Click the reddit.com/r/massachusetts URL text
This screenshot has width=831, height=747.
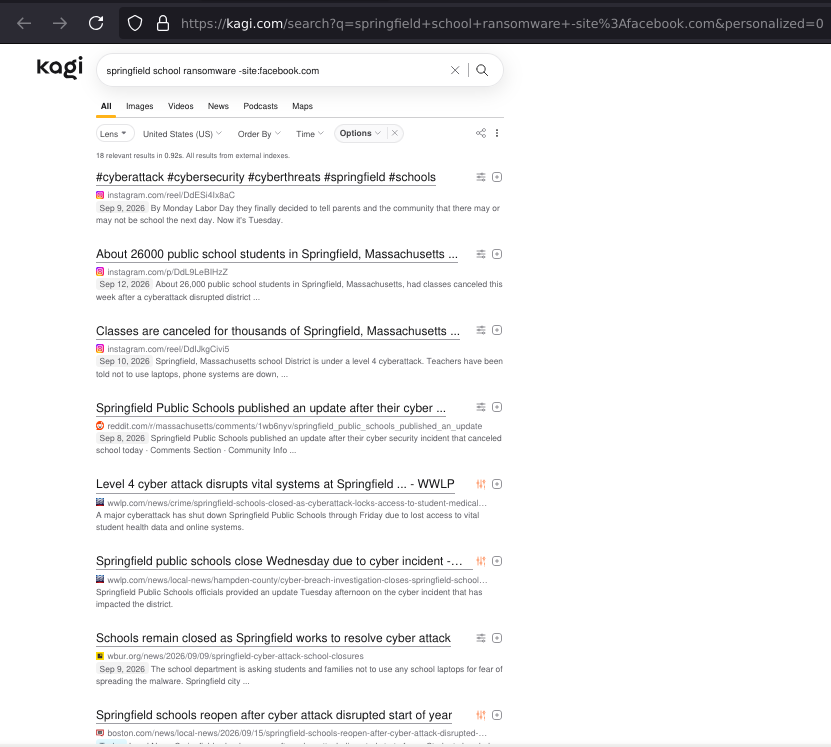pyautogui.click(x=295, y=426)
